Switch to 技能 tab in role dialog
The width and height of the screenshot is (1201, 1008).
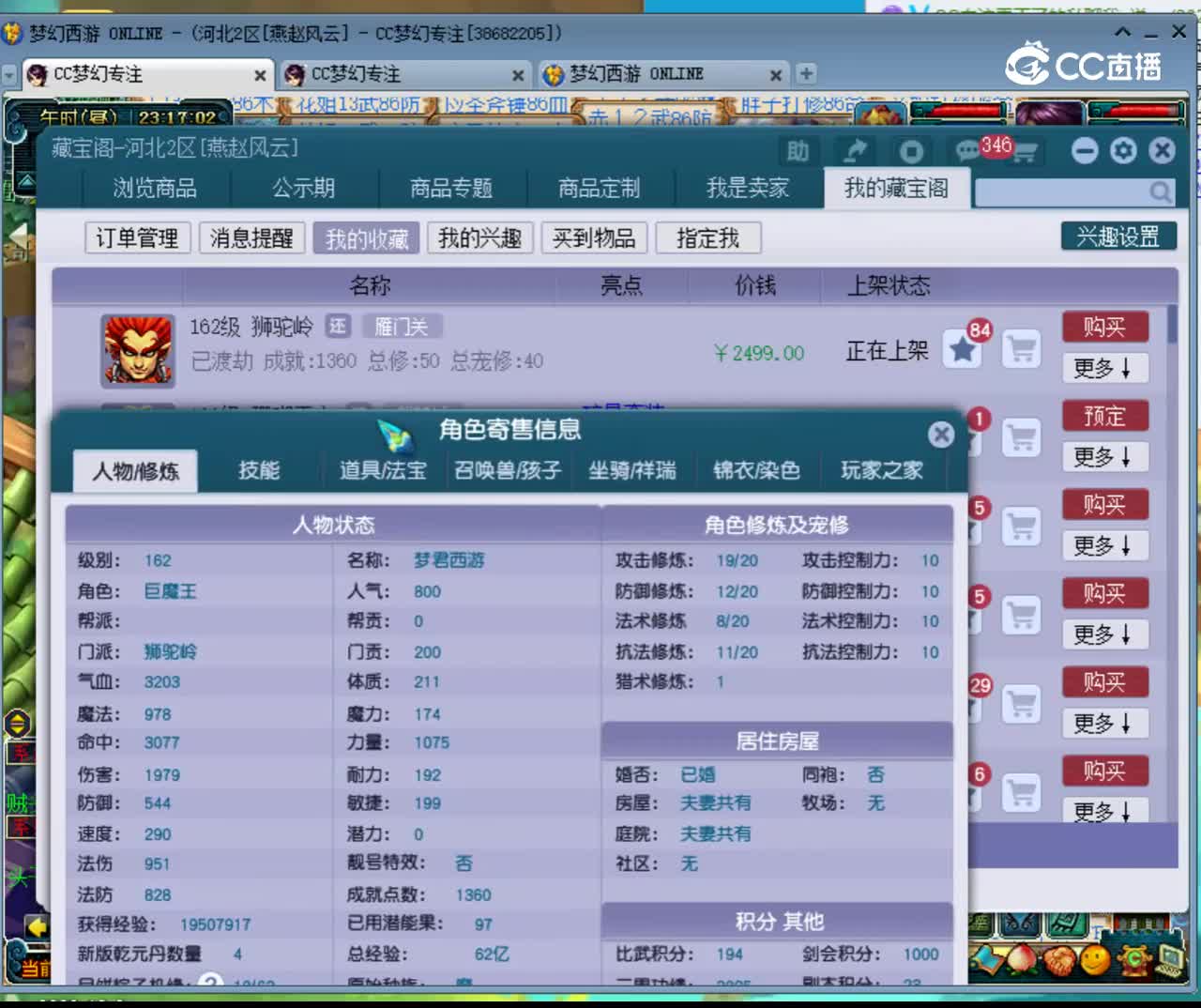pos(259,470)
